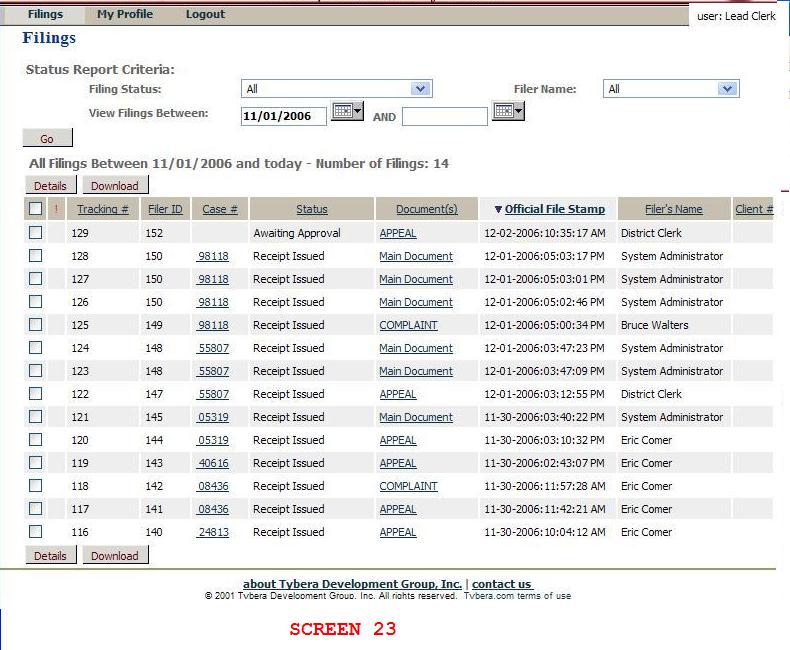Screen dimensions: 790x650
Task: Click the top Download button
Action: coord(115,185)
